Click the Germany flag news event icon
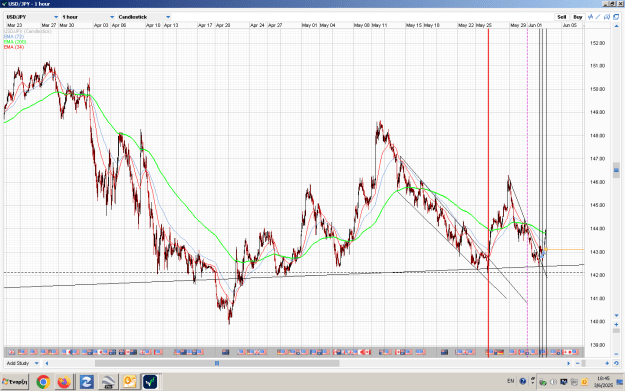The image size is (625, 391). point(500,352)
